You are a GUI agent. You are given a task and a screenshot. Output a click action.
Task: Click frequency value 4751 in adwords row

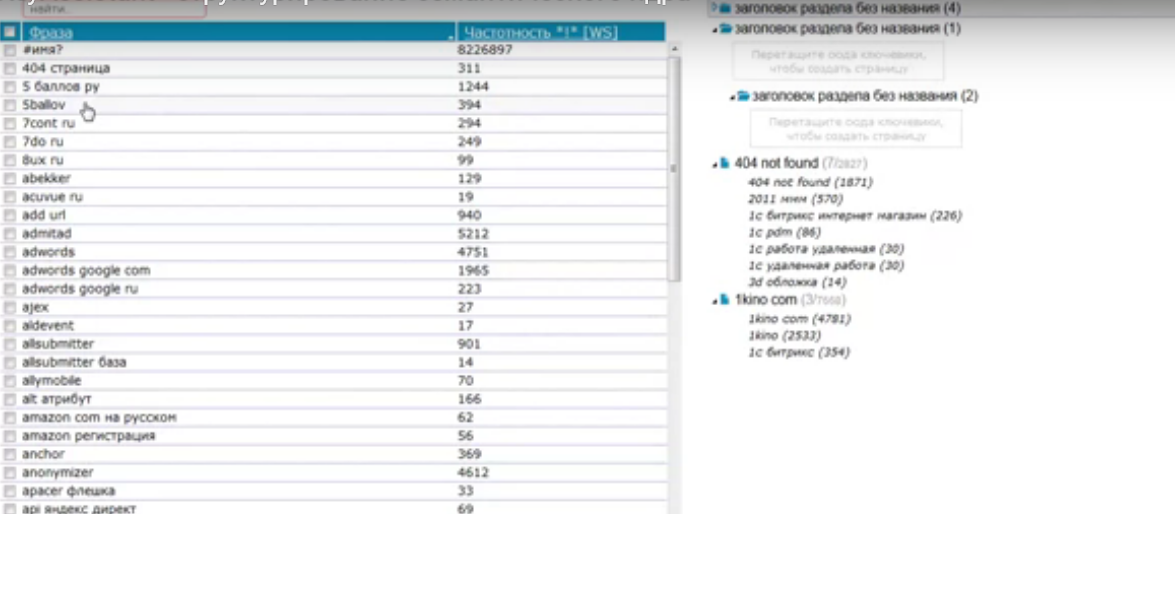coord(473,252)
